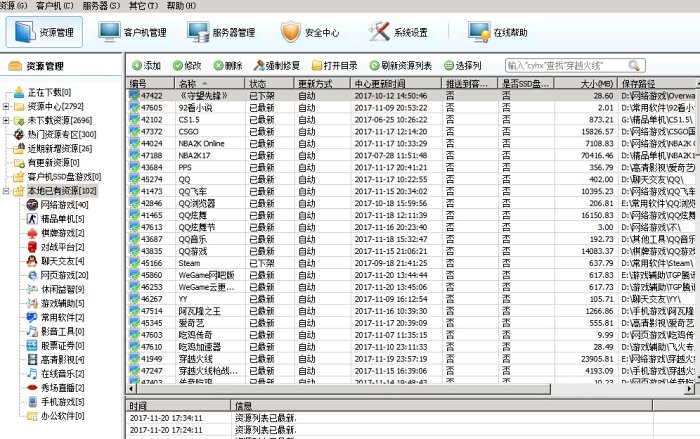Click the 在线帮助 monitor icon

(x=477, y=32)
